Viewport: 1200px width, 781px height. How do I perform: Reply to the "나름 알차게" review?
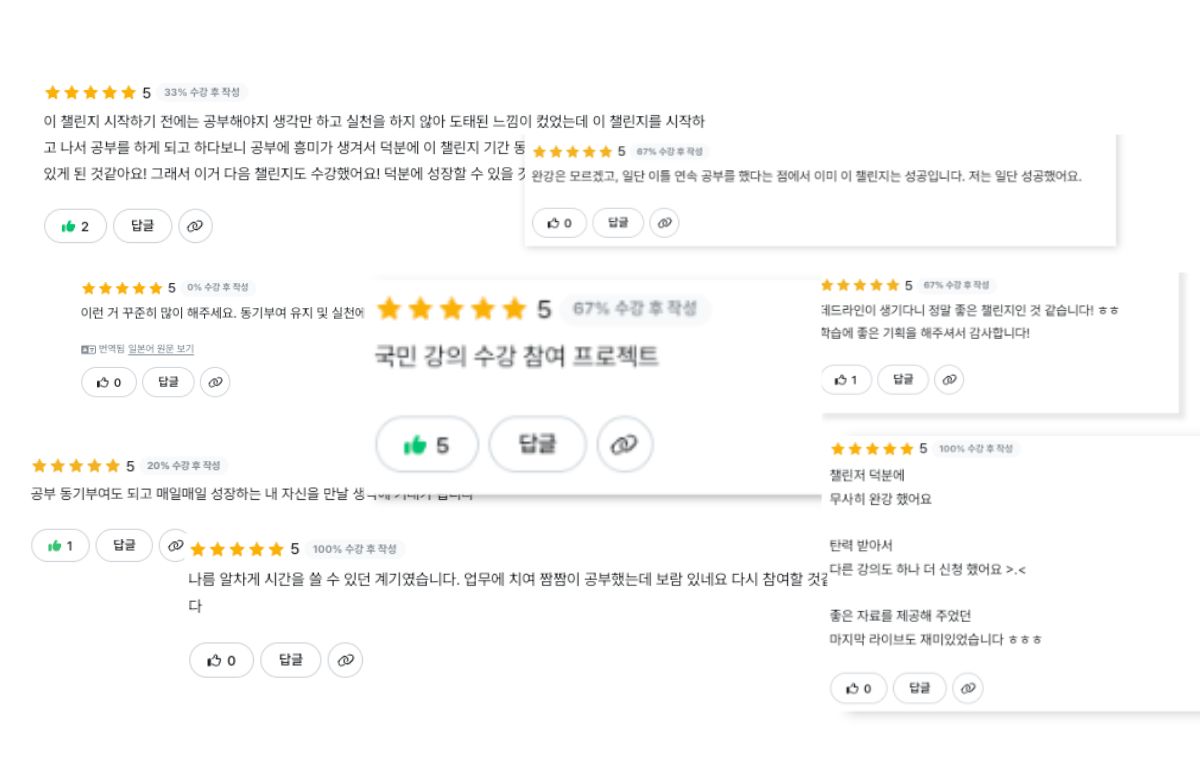290,660
